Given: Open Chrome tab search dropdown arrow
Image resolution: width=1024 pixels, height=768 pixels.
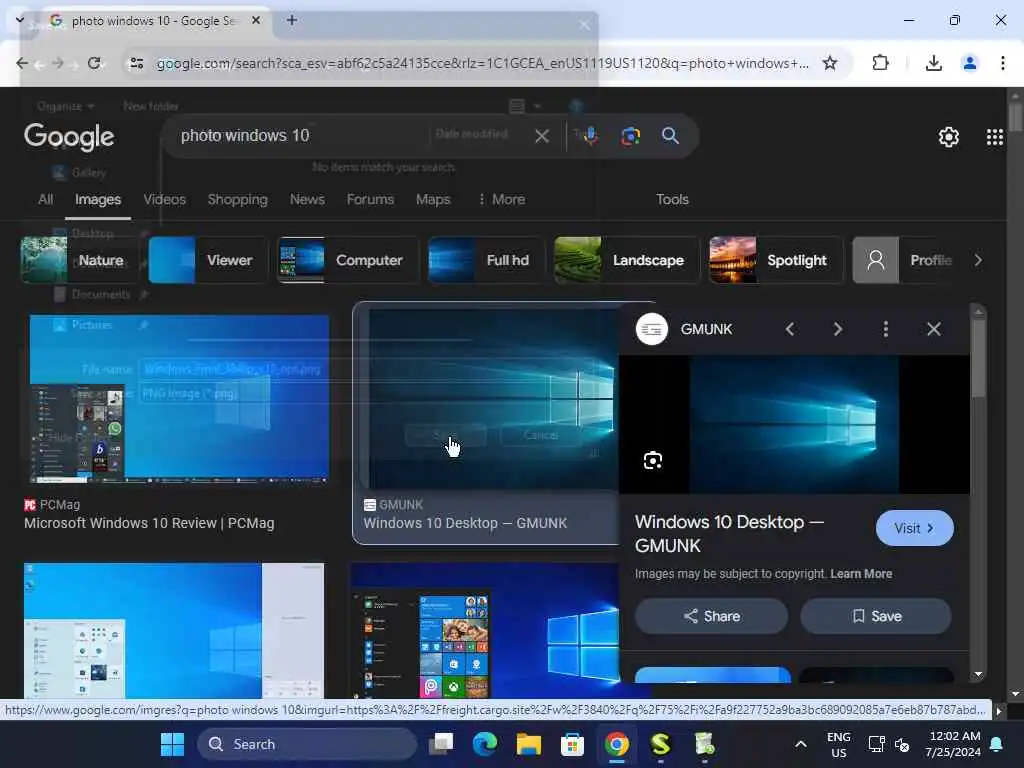Looking at the screenshot, I should coord(20,20).
